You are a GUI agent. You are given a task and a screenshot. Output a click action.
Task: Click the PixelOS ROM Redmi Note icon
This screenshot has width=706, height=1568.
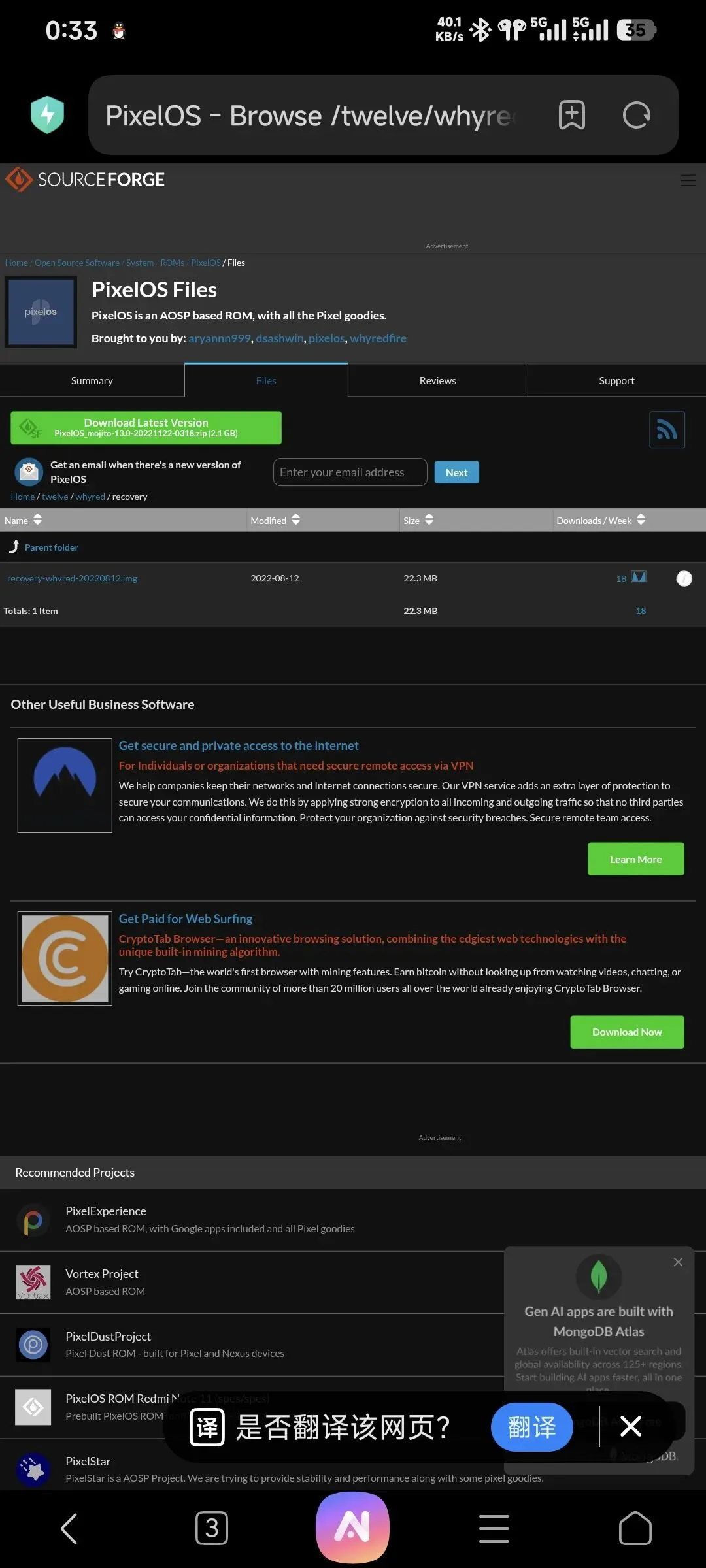[x=33, y=1407]
